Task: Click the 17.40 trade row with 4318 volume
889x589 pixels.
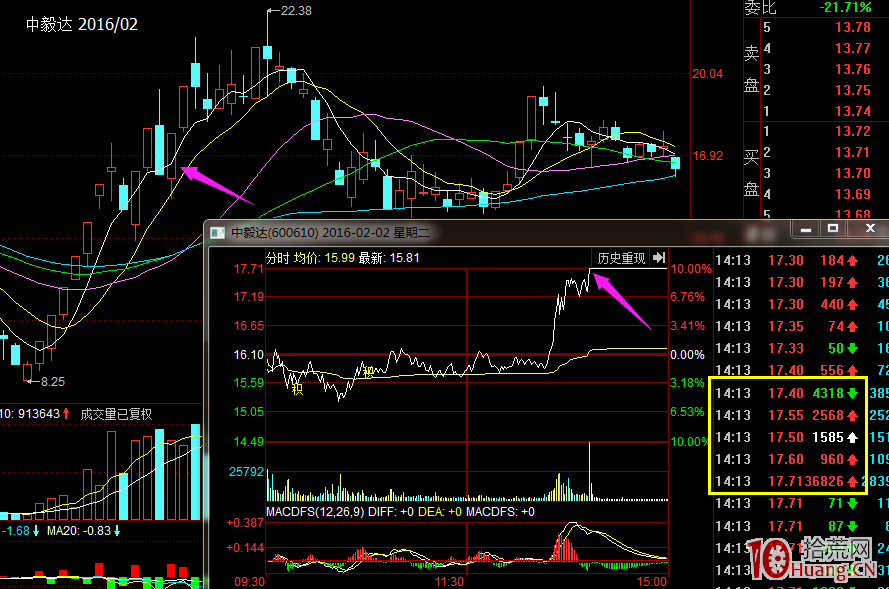Action: 786,394
